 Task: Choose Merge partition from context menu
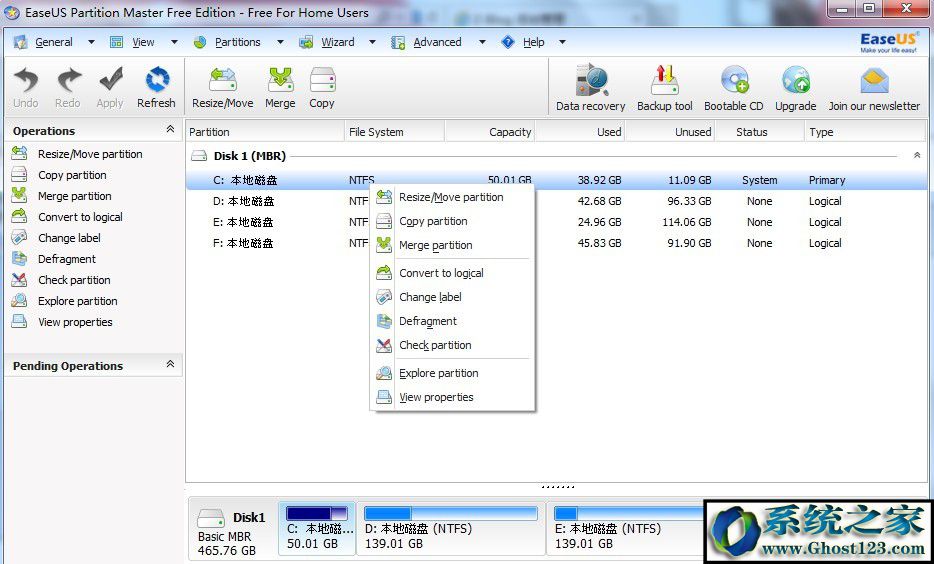452,245
